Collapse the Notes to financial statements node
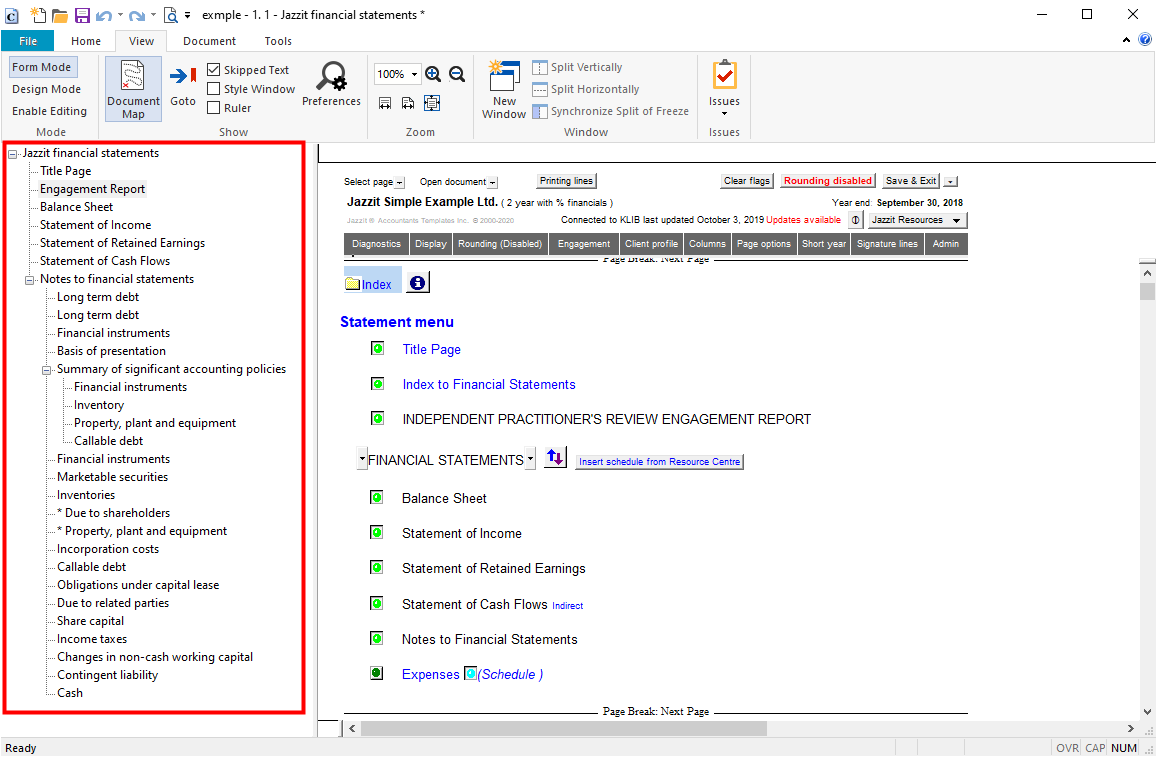The height and width of the screenshot is (757, 1157). [30, 280]
